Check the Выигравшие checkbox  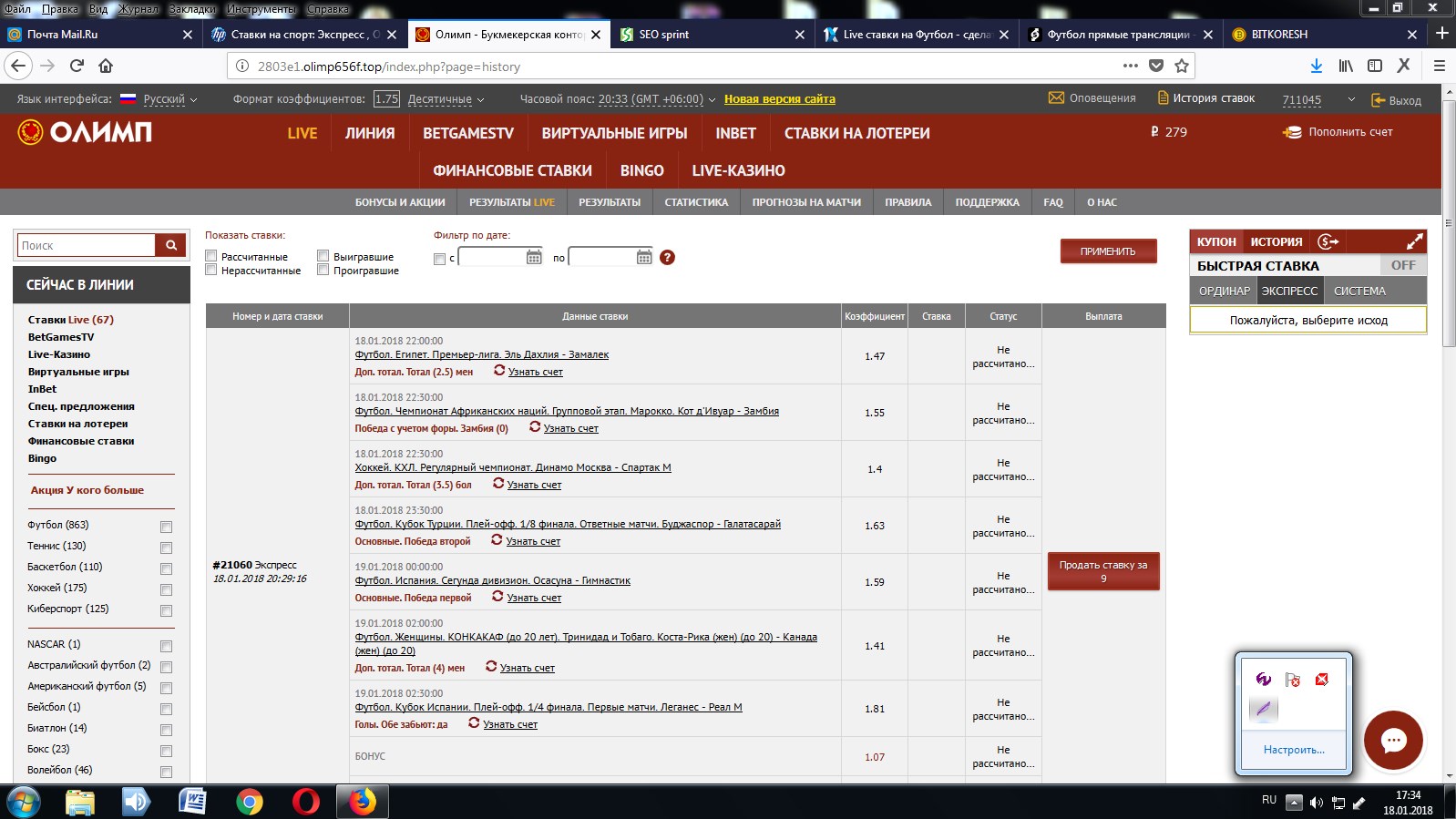(323, 256)
